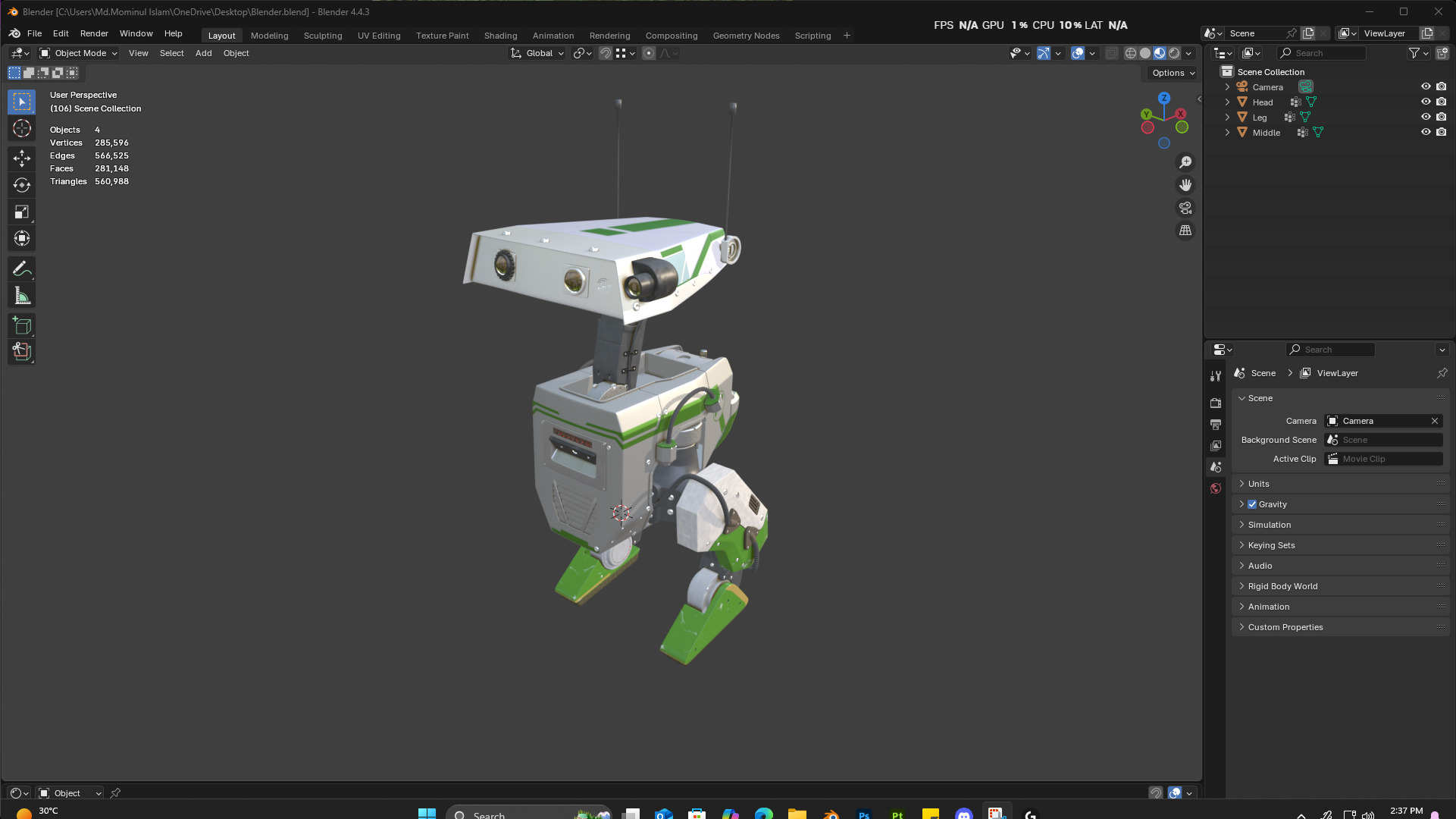Toggle viewport gizmos button
The height and width of the screenshot is (819, 1456).
point(1044,53)
